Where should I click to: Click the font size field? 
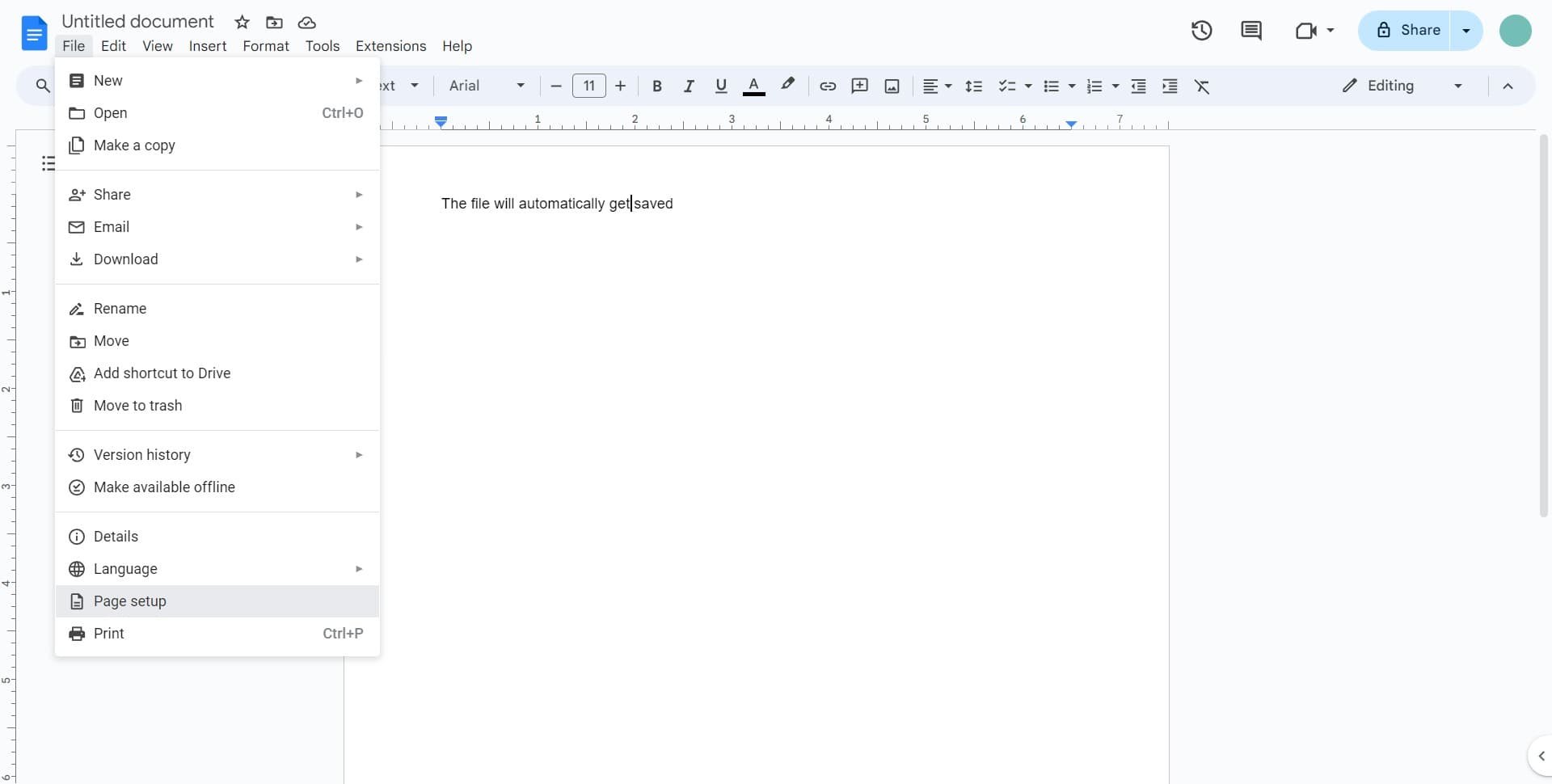(x=589, y=86)
